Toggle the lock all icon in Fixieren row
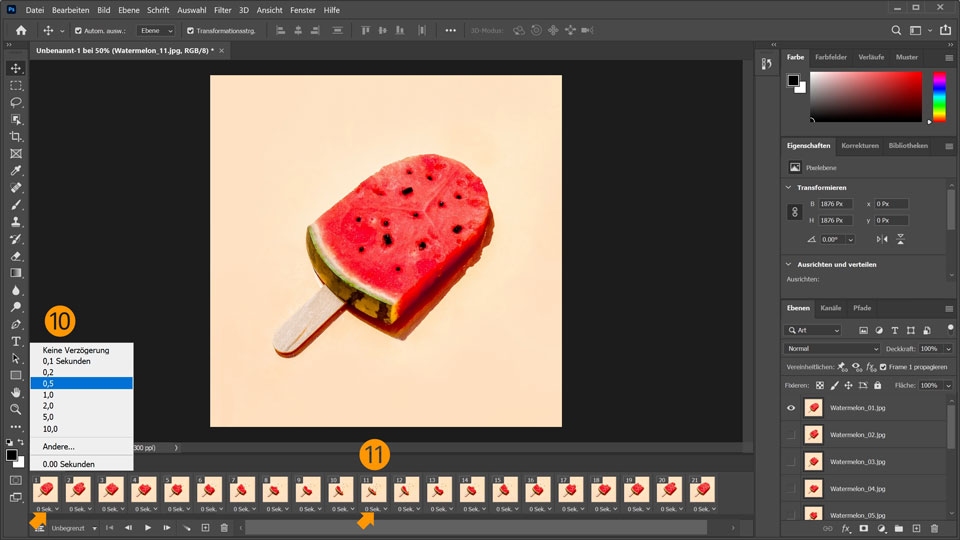The width and height of the screenshot is (960, 540). 877,385
